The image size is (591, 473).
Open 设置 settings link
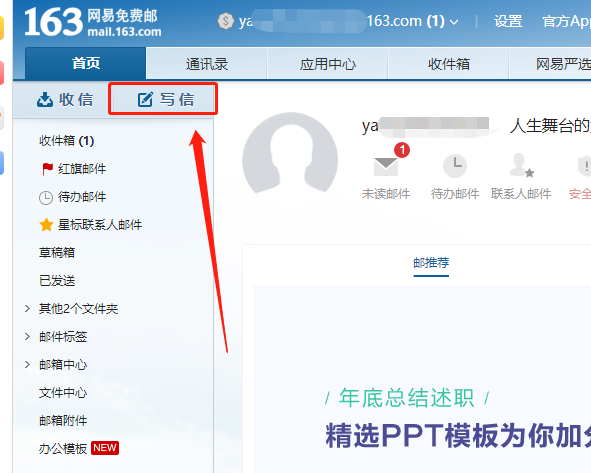pos(508,21)
